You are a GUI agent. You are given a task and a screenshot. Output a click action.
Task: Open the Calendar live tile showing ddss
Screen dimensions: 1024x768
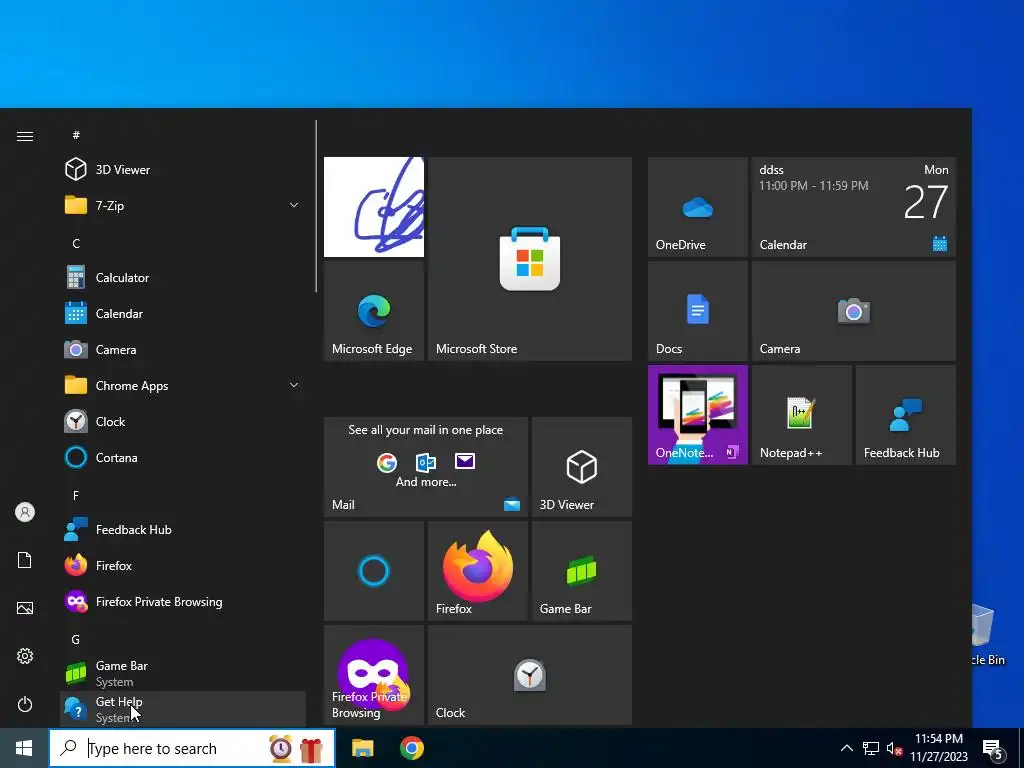pyautogui.click(x=854, y=207)
